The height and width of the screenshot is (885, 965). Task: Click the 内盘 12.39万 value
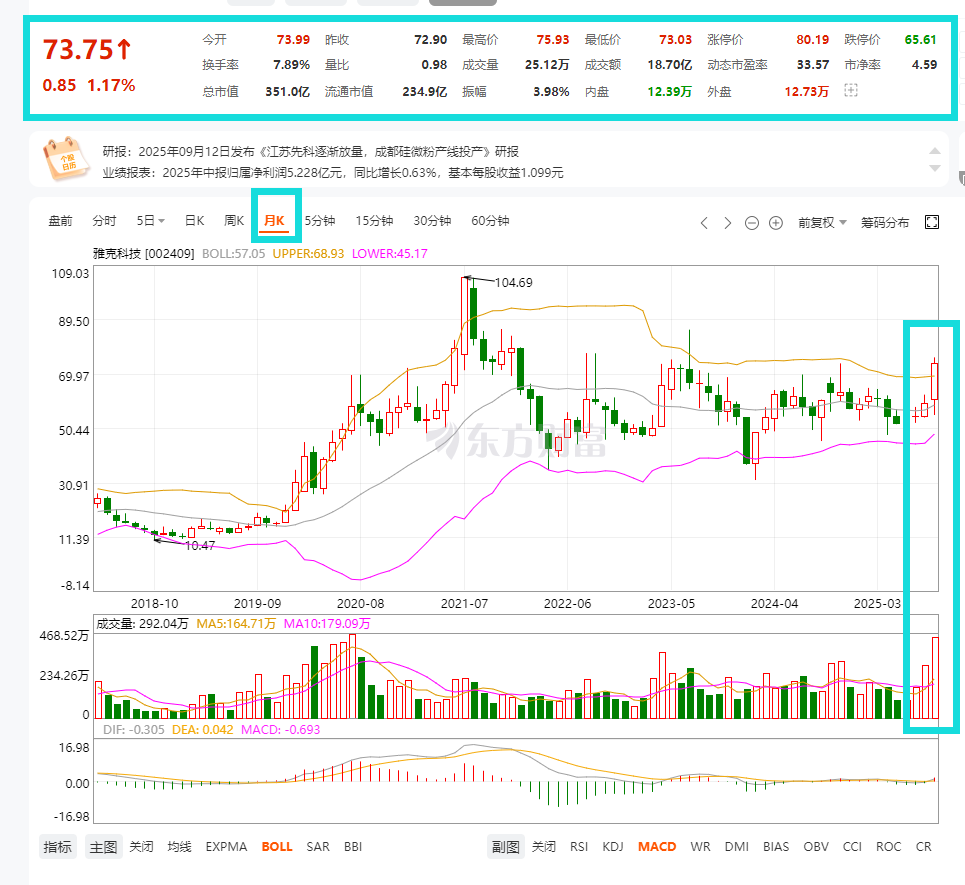coord(670,92)
